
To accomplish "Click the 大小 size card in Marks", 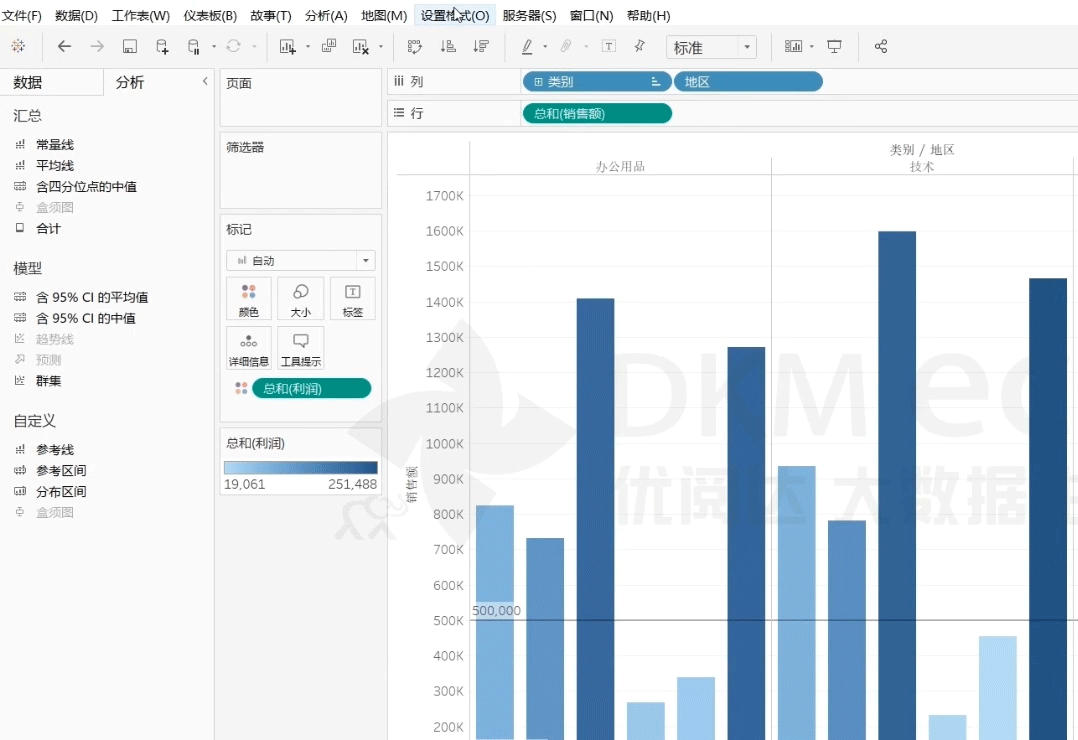I will tap(300, 298).
